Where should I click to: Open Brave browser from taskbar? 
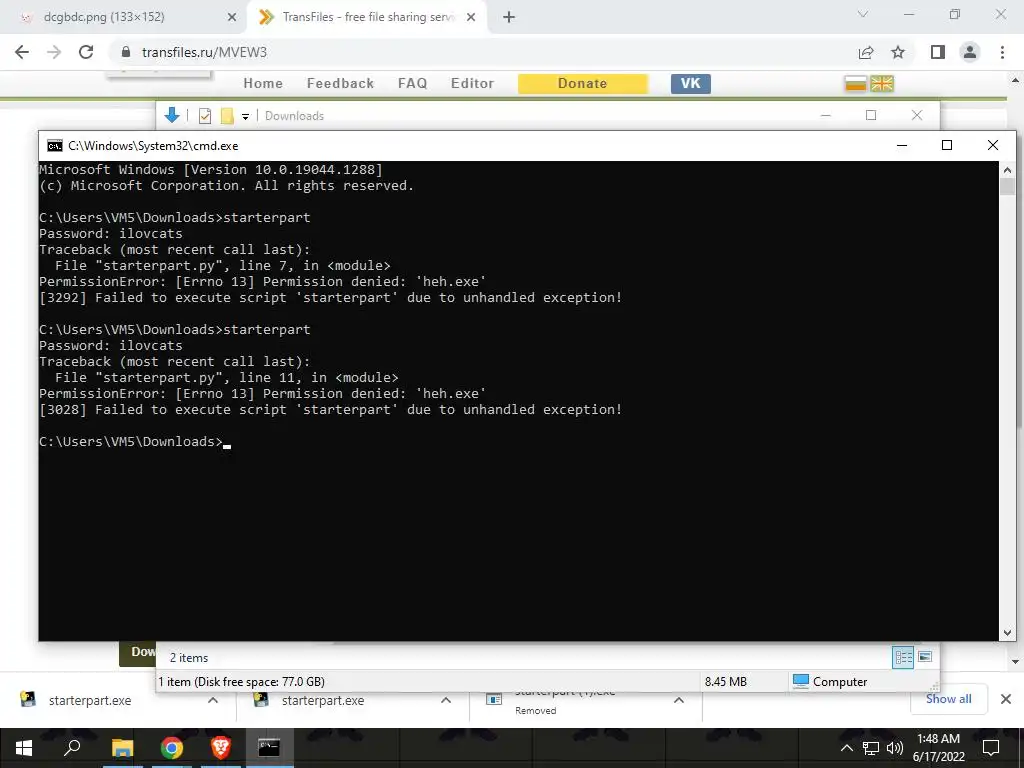[221, 748]
